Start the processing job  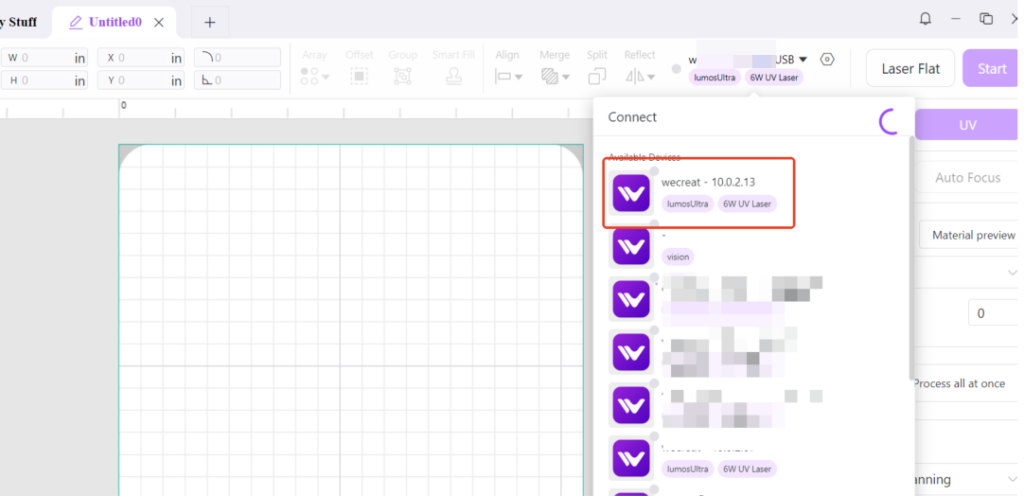[992, 69]
